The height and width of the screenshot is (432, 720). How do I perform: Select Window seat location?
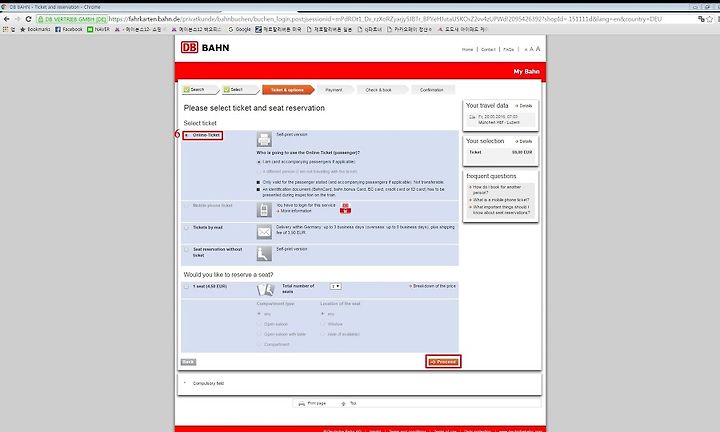(323, 324)
